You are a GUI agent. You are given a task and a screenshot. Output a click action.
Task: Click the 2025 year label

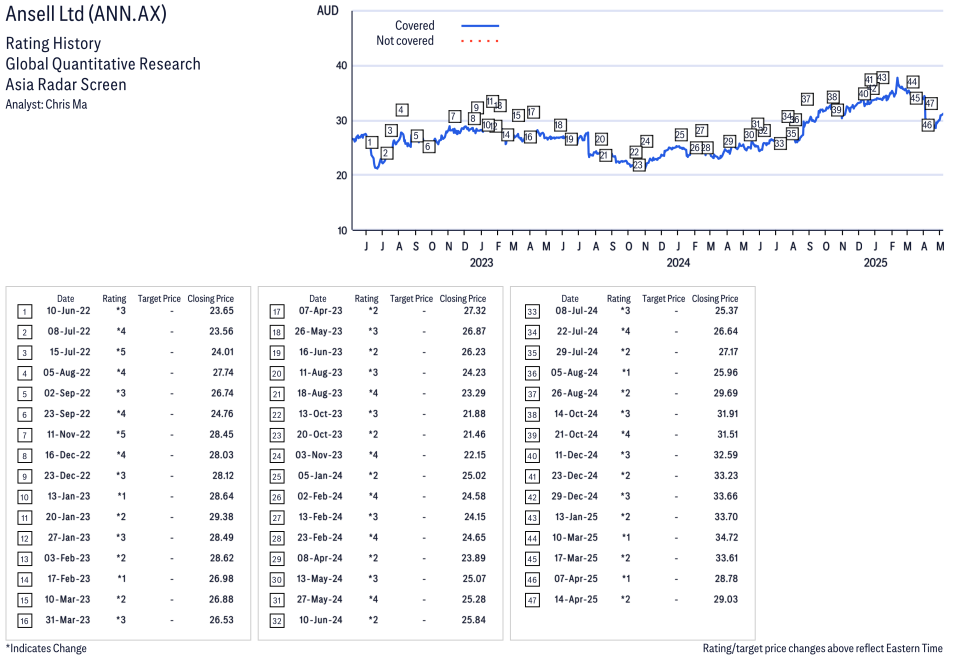[x=876, y=263]
